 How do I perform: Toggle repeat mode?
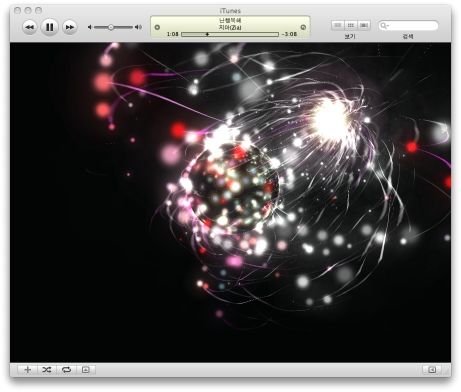66,370
